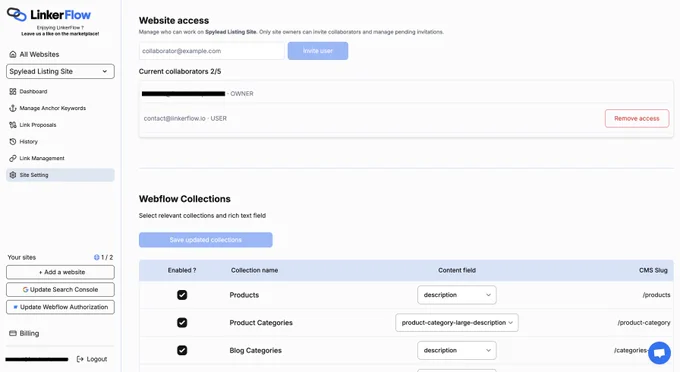Click the Content field column header
The height and width of the screenshot is (372, 680).
(457, 270)
